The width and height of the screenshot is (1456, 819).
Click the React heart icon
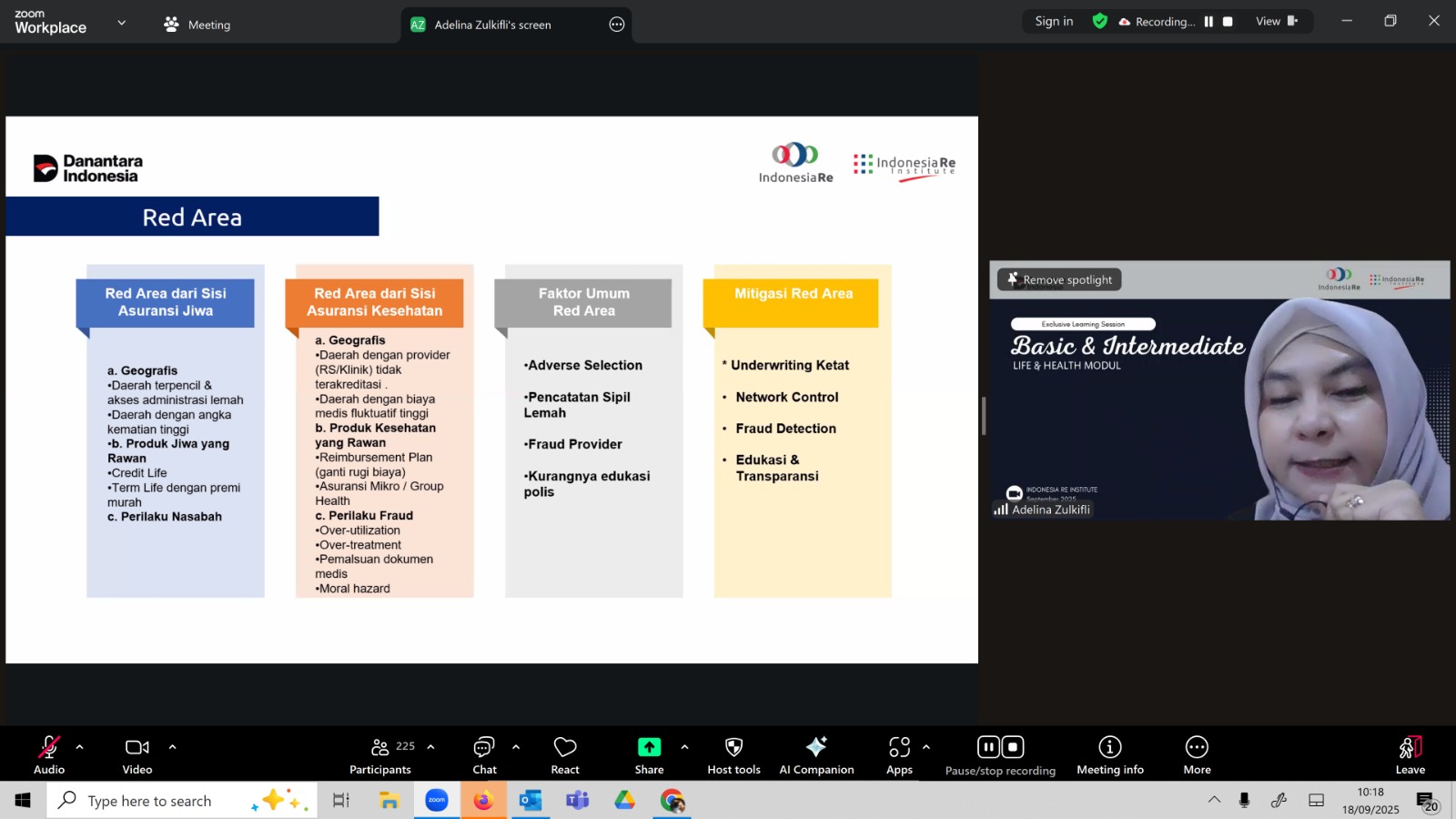[565, 748]
